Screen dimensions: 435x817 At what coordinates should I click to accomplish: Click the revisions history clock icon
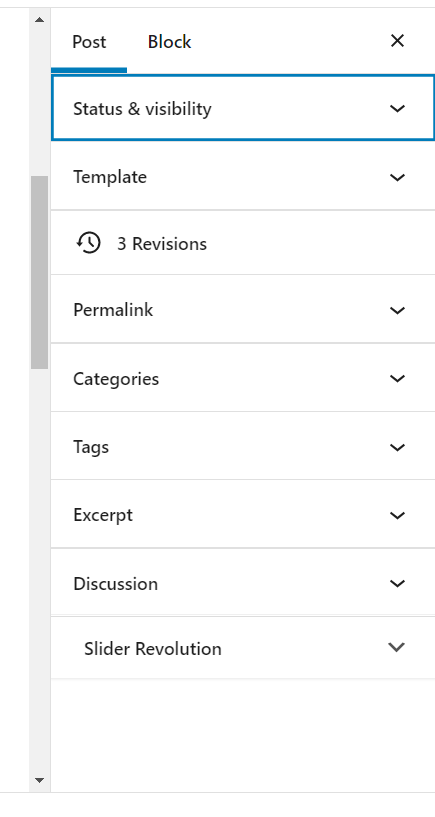click(x=89, y=243)
